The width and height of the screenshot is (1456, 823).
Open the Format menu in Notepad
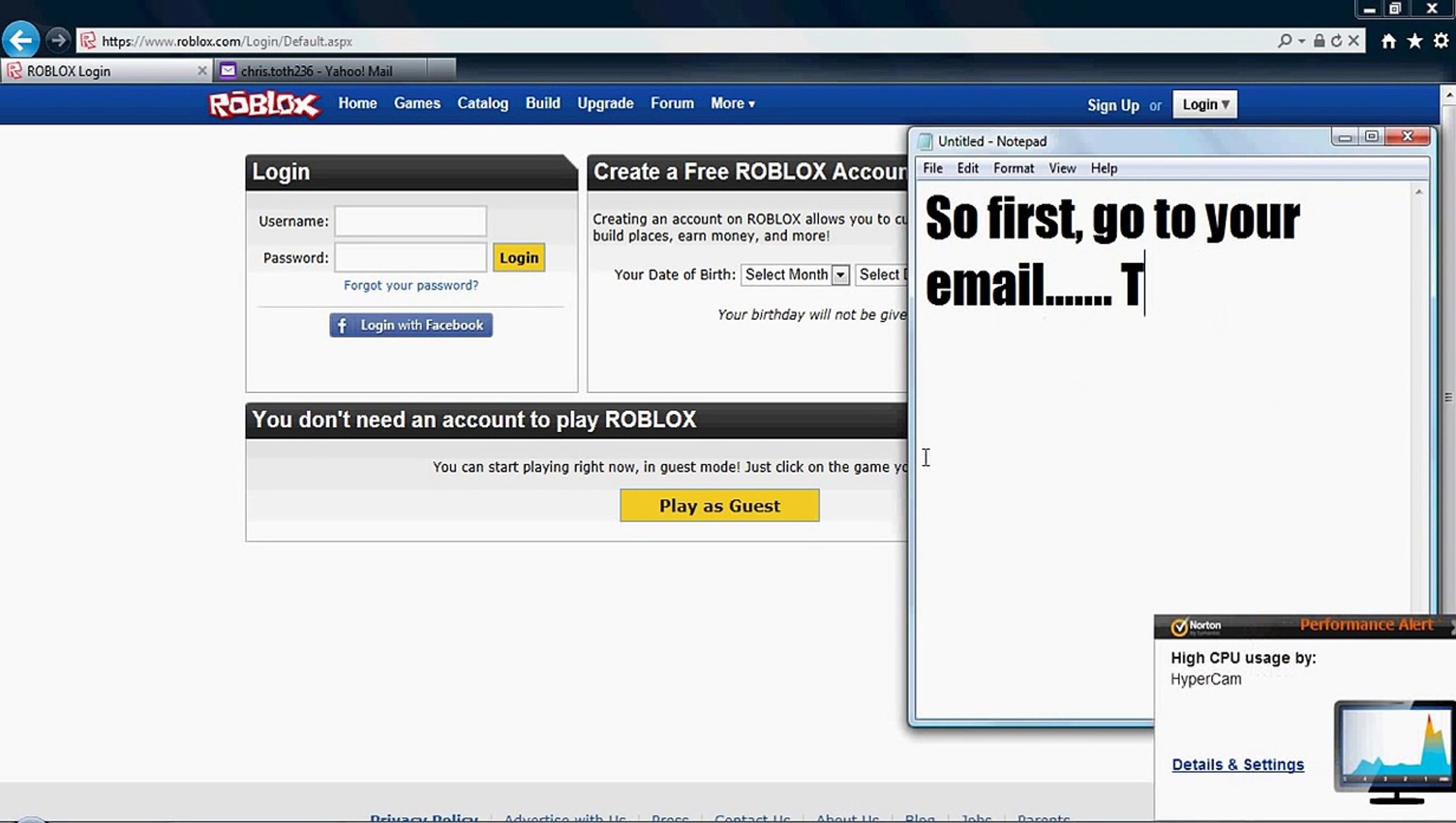pyautogui.click(x=1013, y=168)
